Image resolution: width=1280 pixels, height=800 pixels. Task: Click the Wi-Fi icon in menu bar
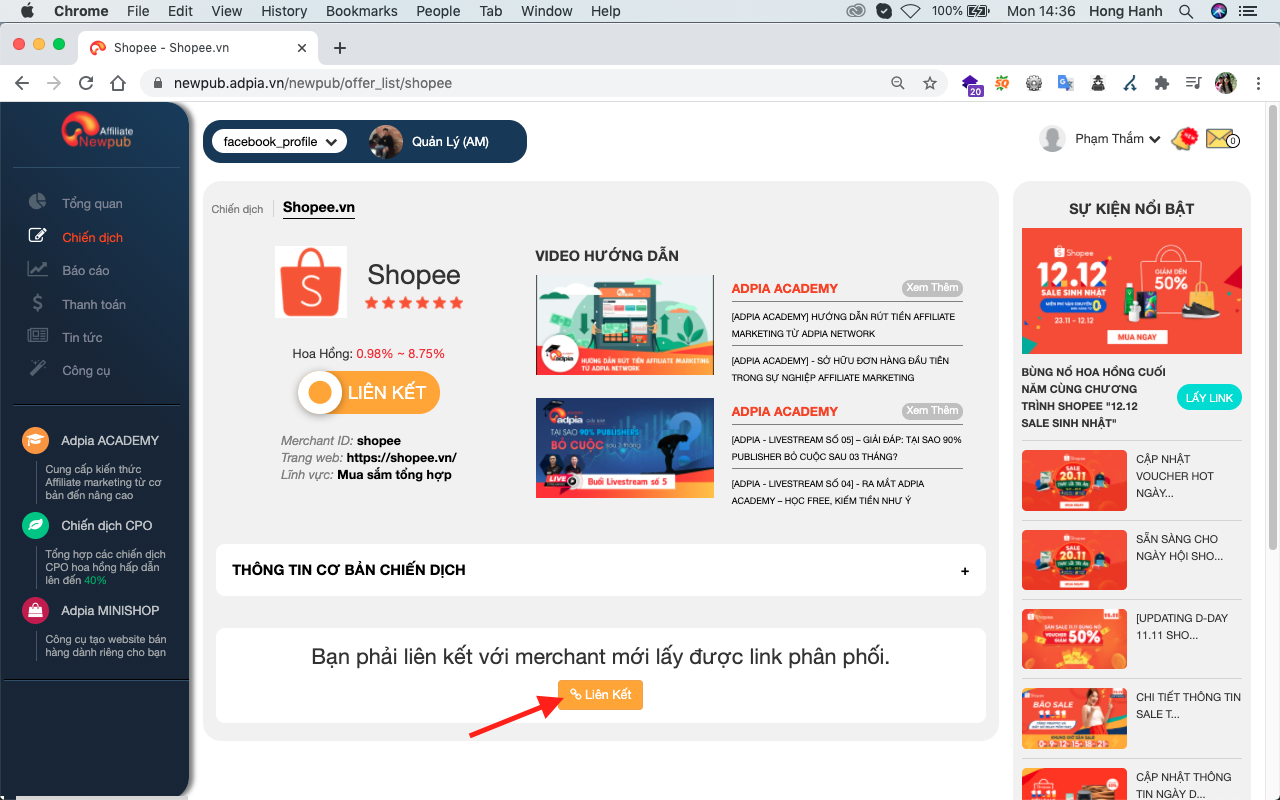[910, 11]
